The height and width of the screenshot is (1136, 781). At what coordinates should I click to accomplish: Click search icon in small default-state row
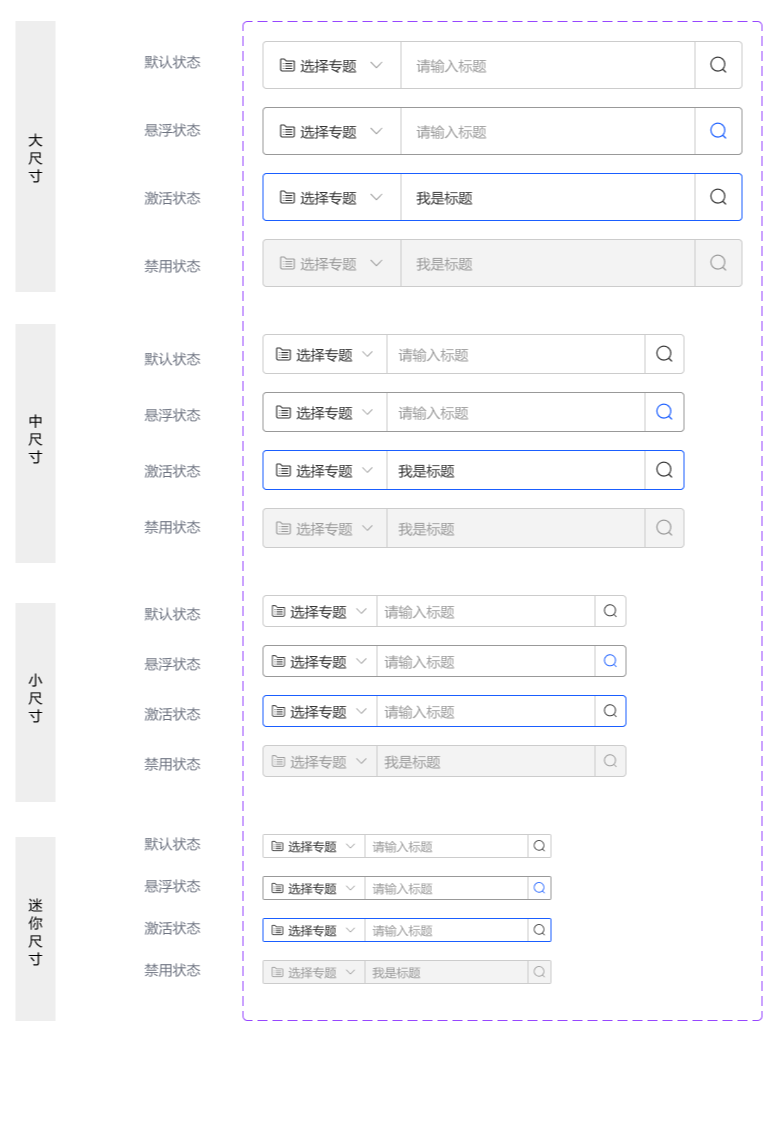610,611
